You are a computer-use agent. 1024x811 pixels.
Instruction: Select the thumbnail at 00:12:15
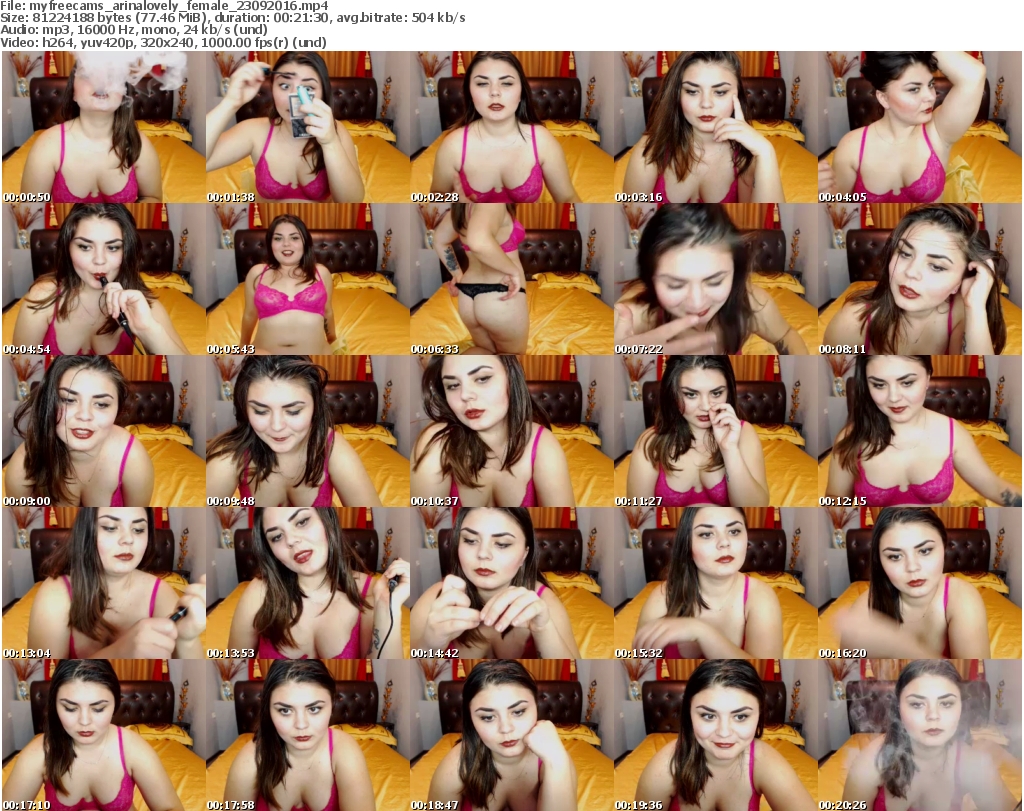pyautogui.click(x=920, y=431)
